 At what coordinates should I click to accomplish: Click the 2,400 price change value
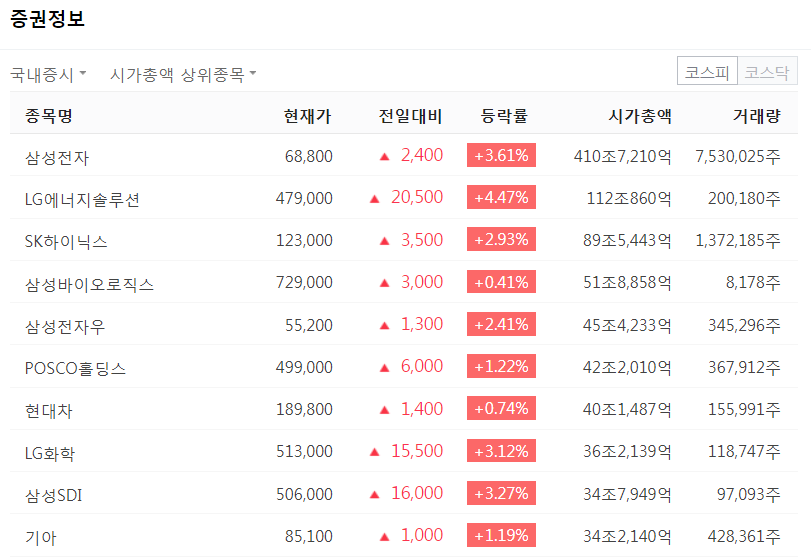tap(422, 155)
